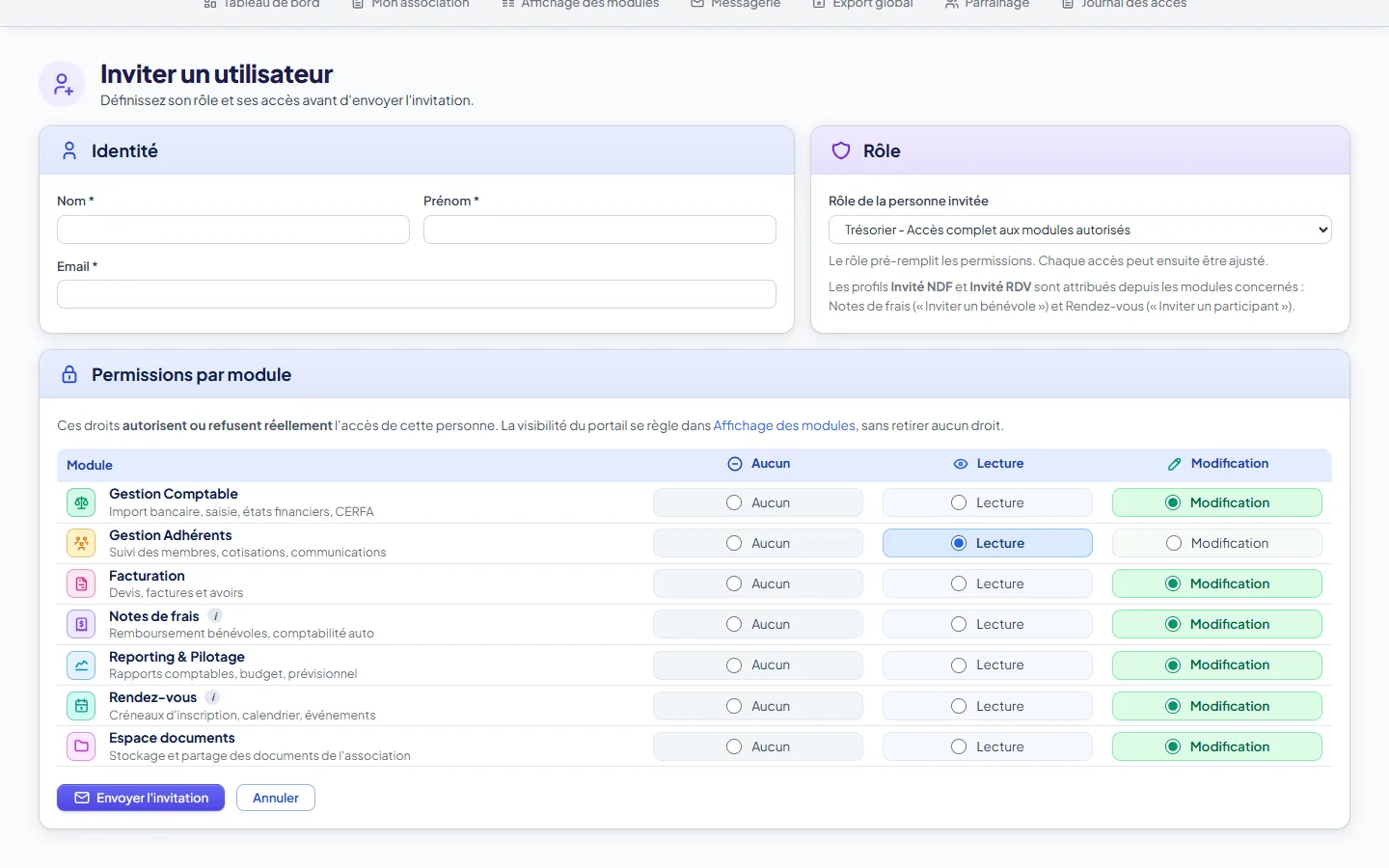Viewport: 1389px width, 868px height.
Task: Set Gestion Comptable to Aucun
Action: click(x=758, y=502)
